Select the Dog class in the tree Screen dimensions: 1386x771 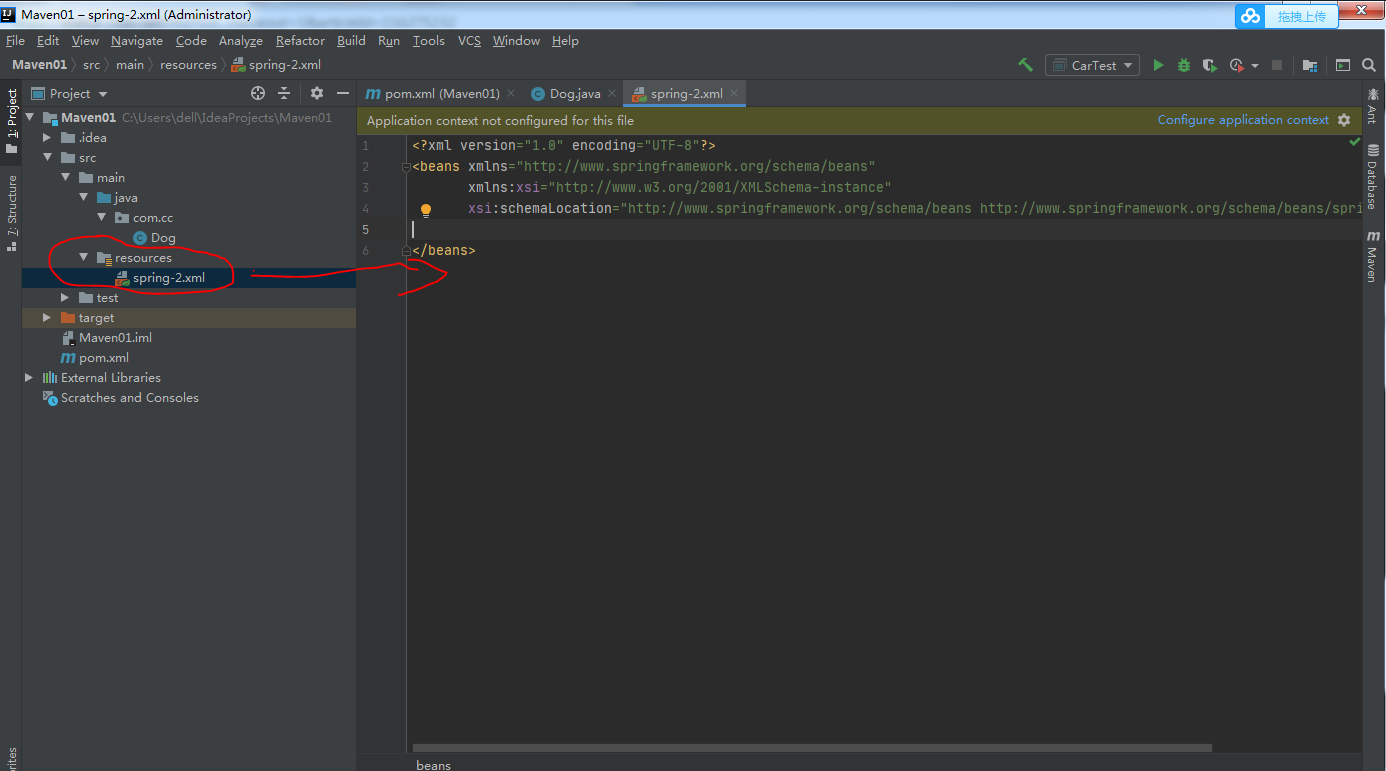(x=163, y=238)
